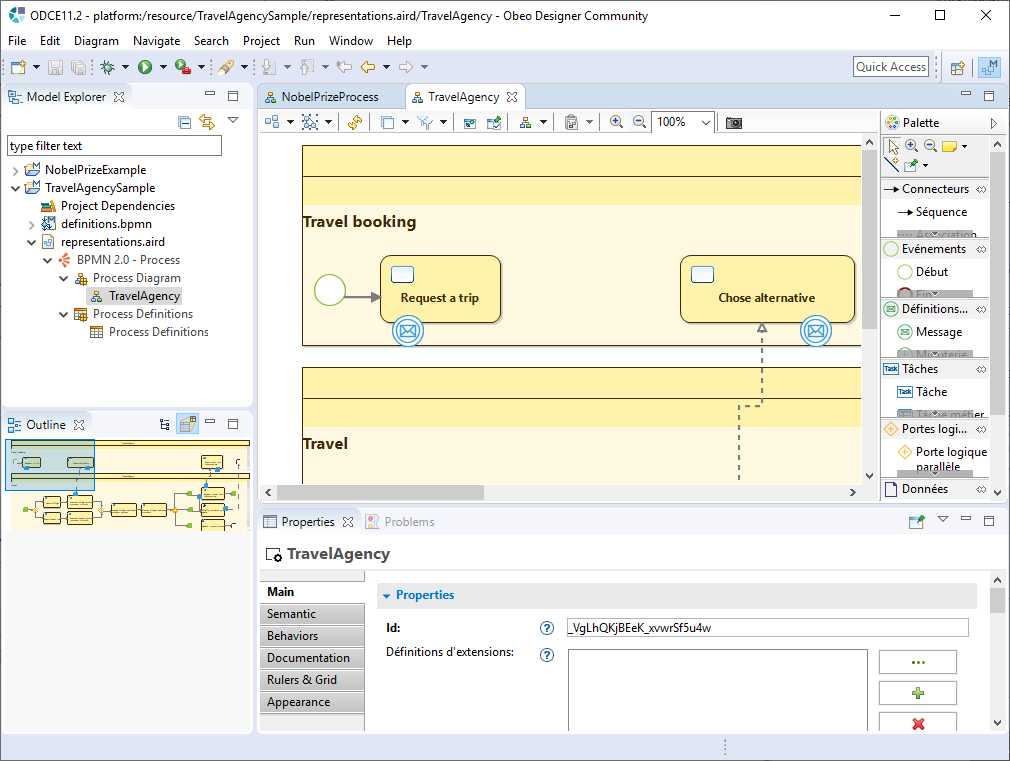Open the File menu
This screenshot has width=1010, height=761.
(x=17, y=41)
